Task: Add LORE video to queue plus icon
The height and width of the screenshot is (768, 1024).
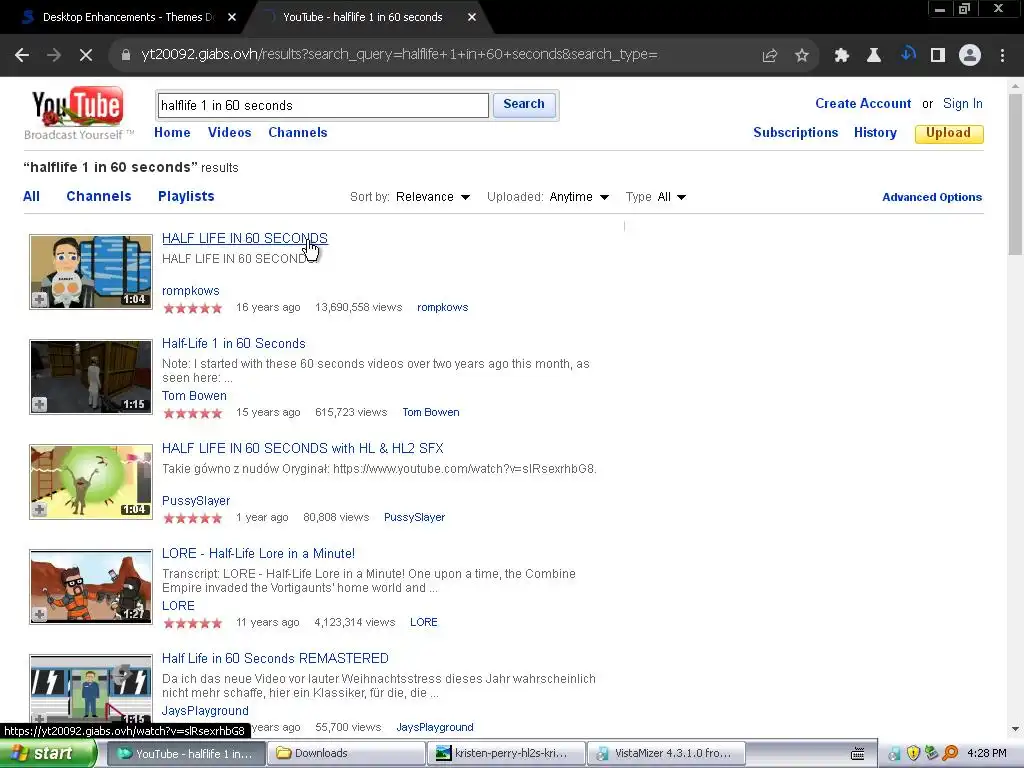Action: (39, 615)
